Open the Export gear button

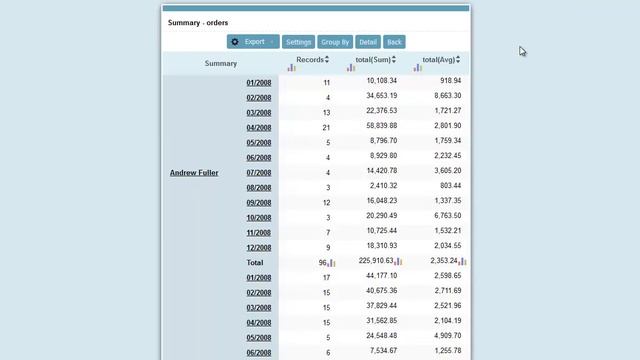(253, 42)
